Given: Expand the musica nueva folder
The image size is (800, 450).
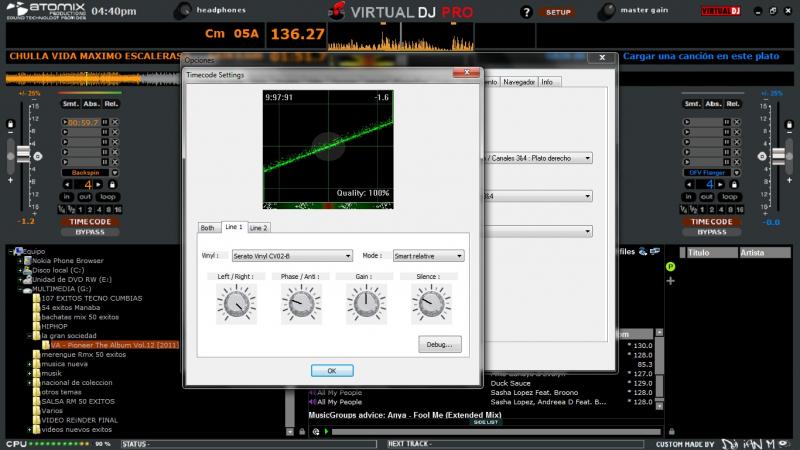Looking at the screenshot, I should [x=30, y=364].
